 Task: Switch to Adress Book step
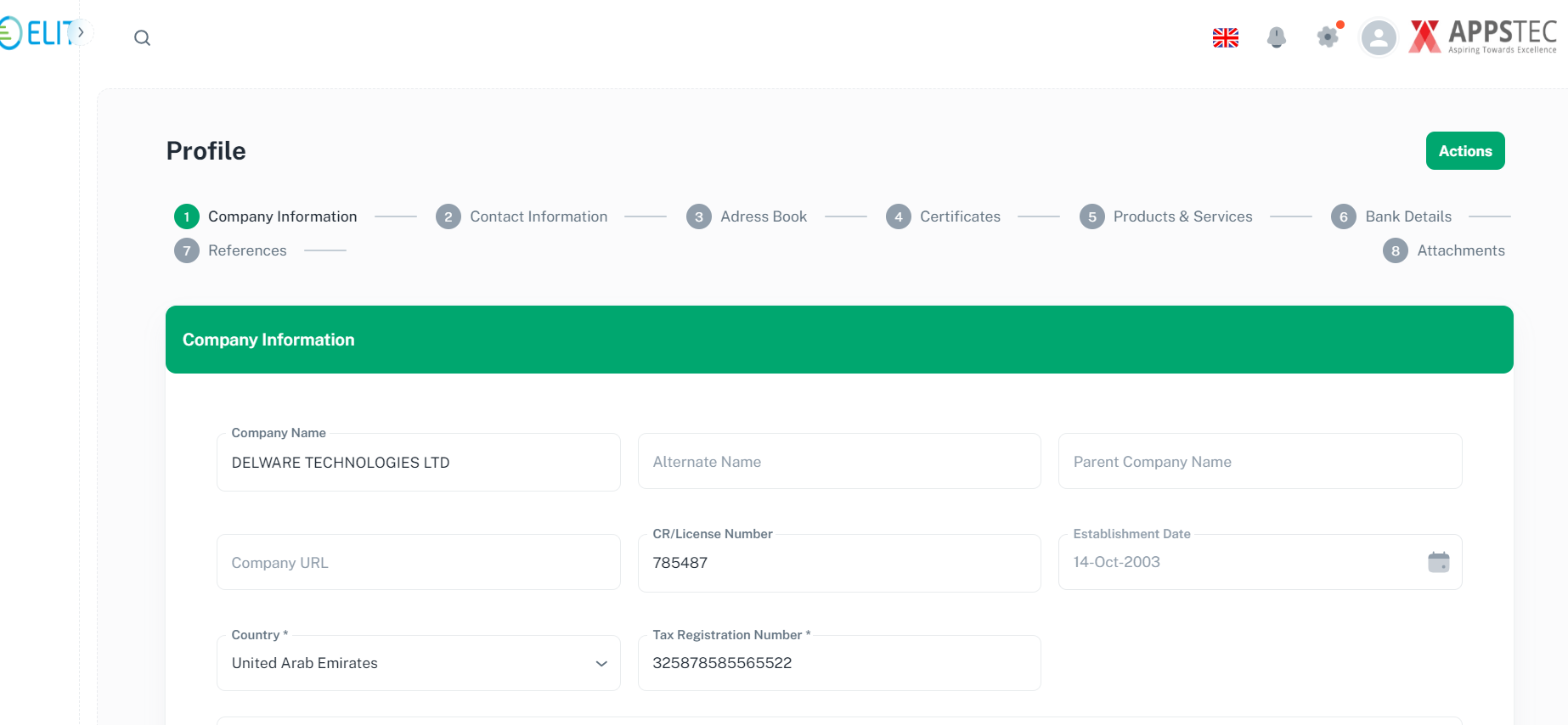(763, 216)
